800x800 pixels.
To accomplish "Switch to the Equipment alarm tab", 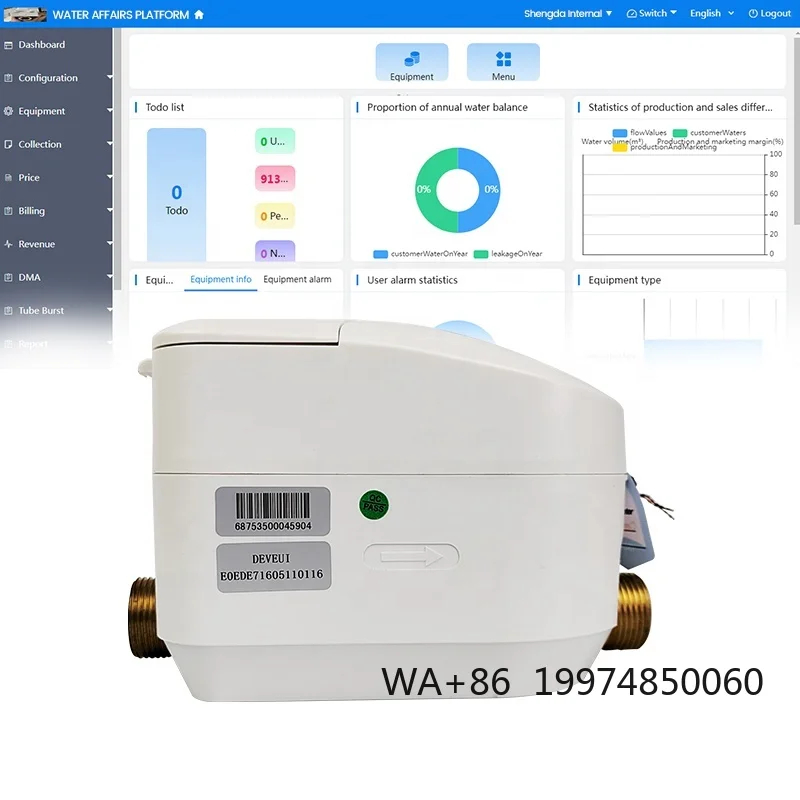I will point(298,280).
